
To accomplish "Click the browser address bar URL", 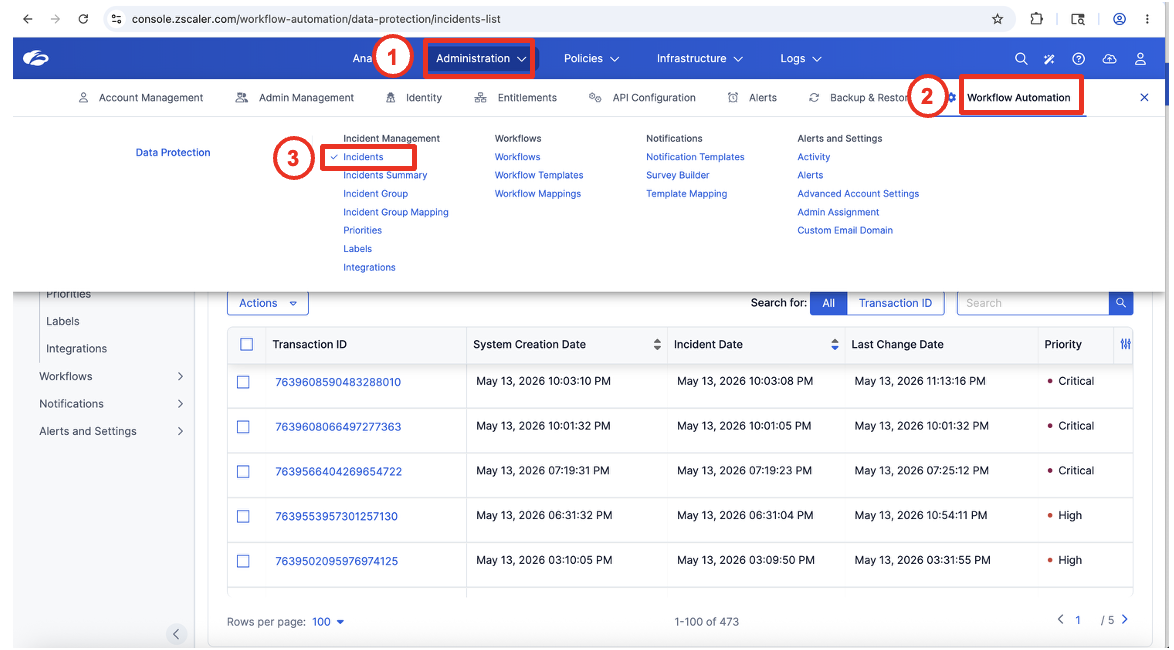I will click(316, 19).
